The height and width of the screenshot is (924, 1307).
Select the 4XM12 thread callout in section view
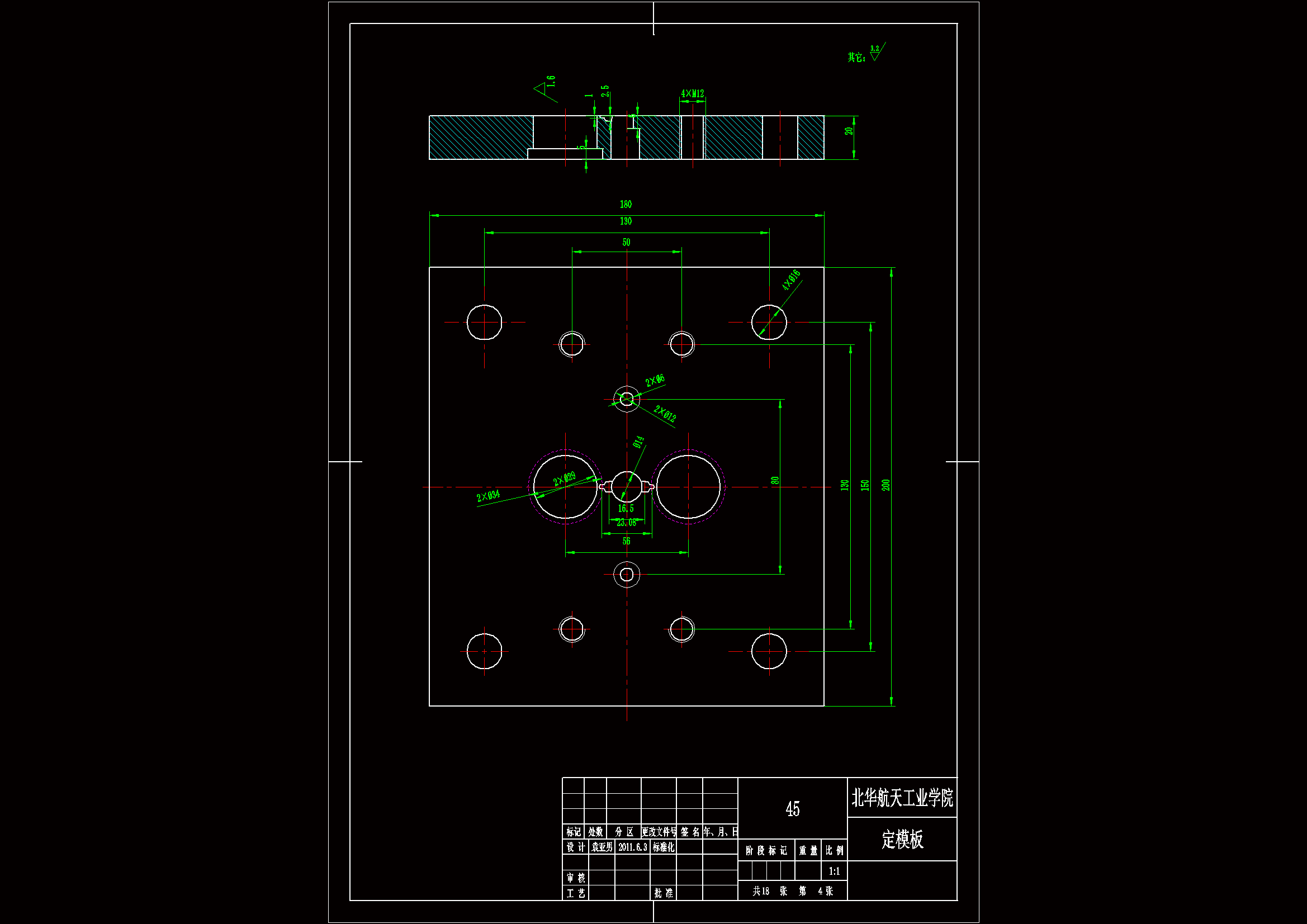coord(692,93)
